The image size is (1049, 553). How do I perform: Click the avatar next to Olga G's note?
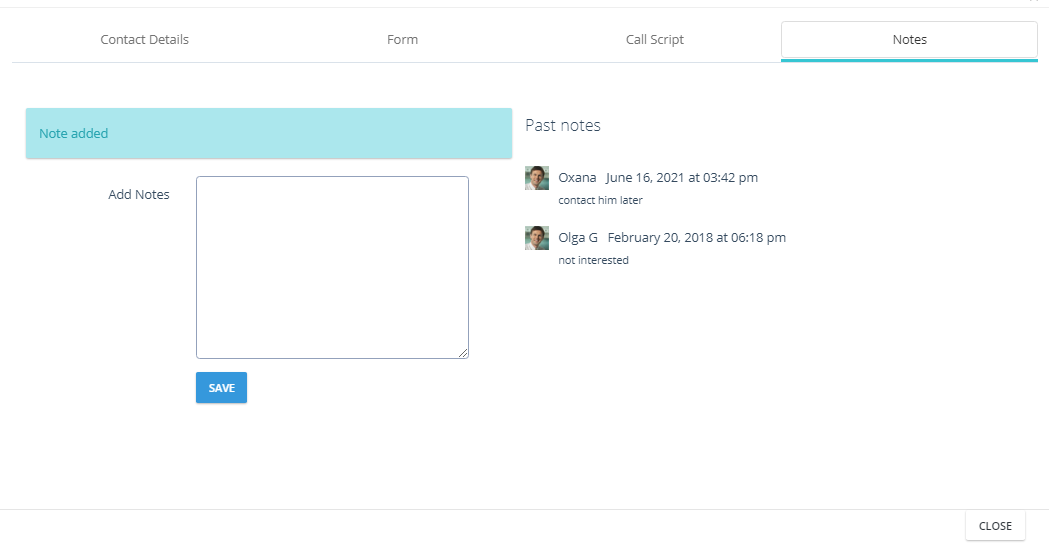[537, 238]
